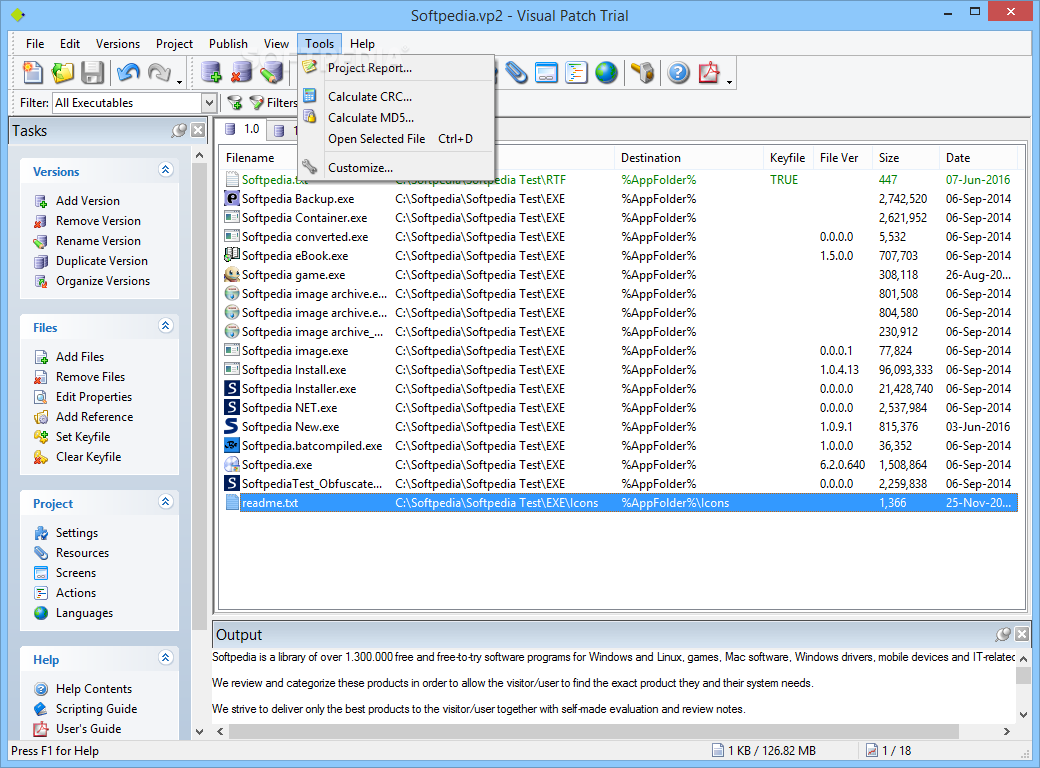1040x768 pixels.
Task: Choose Project Report from Tools menu
Action: point(396,68)
